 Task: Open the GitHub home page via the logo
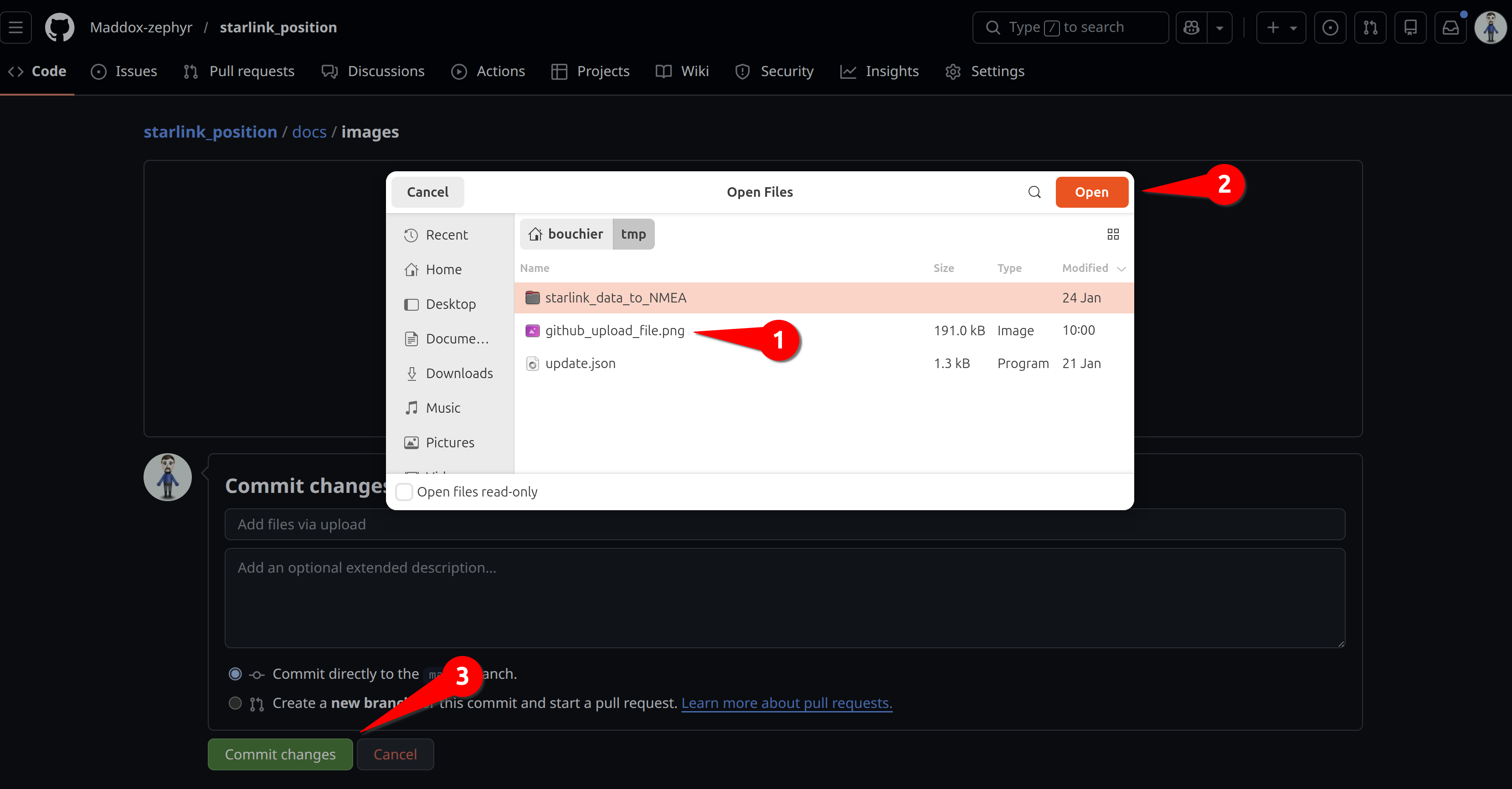point(59,27)
